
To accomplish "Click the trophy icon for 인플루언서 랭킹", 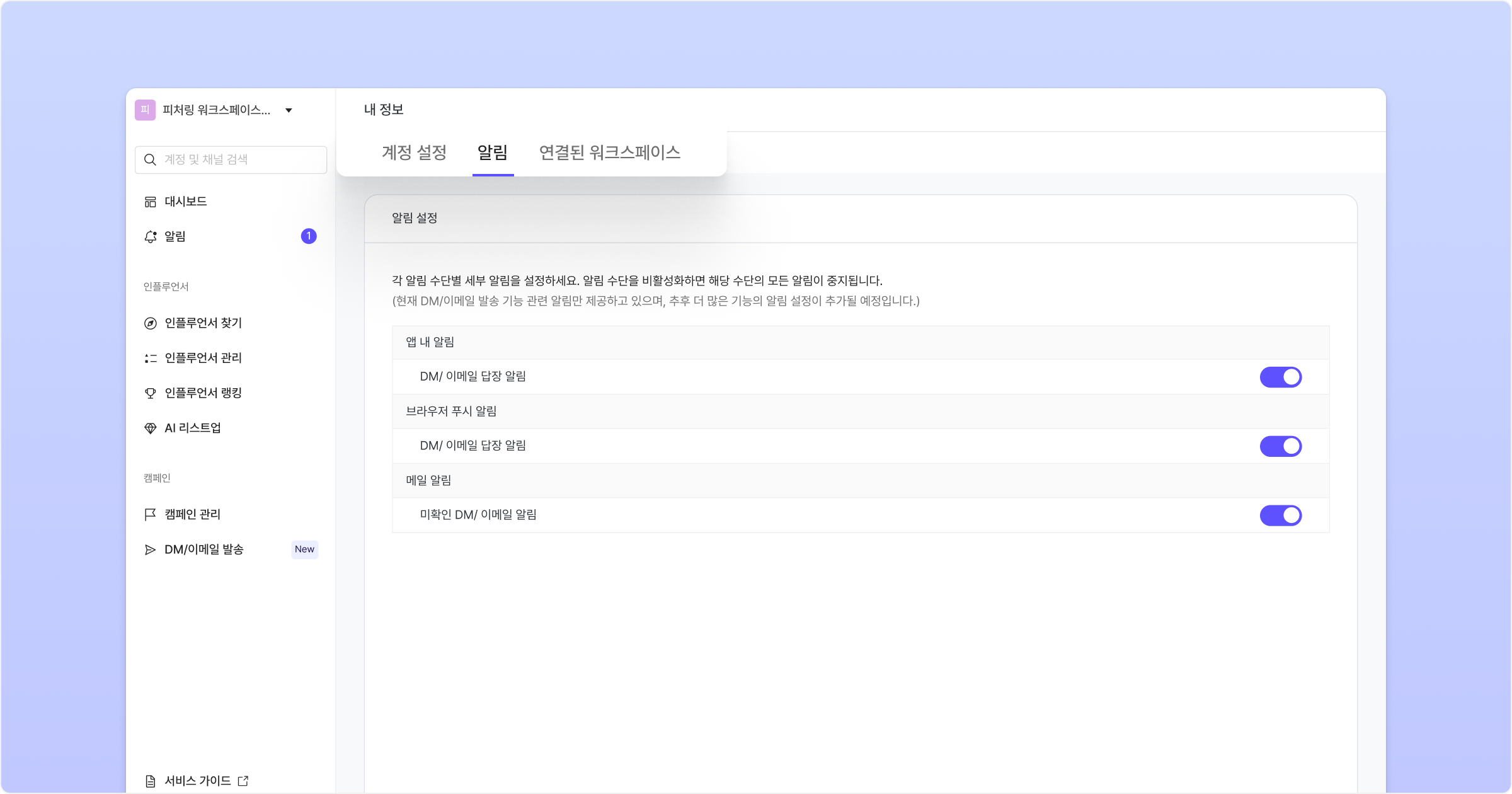I will pyautogui.click(x=150, y=393).
